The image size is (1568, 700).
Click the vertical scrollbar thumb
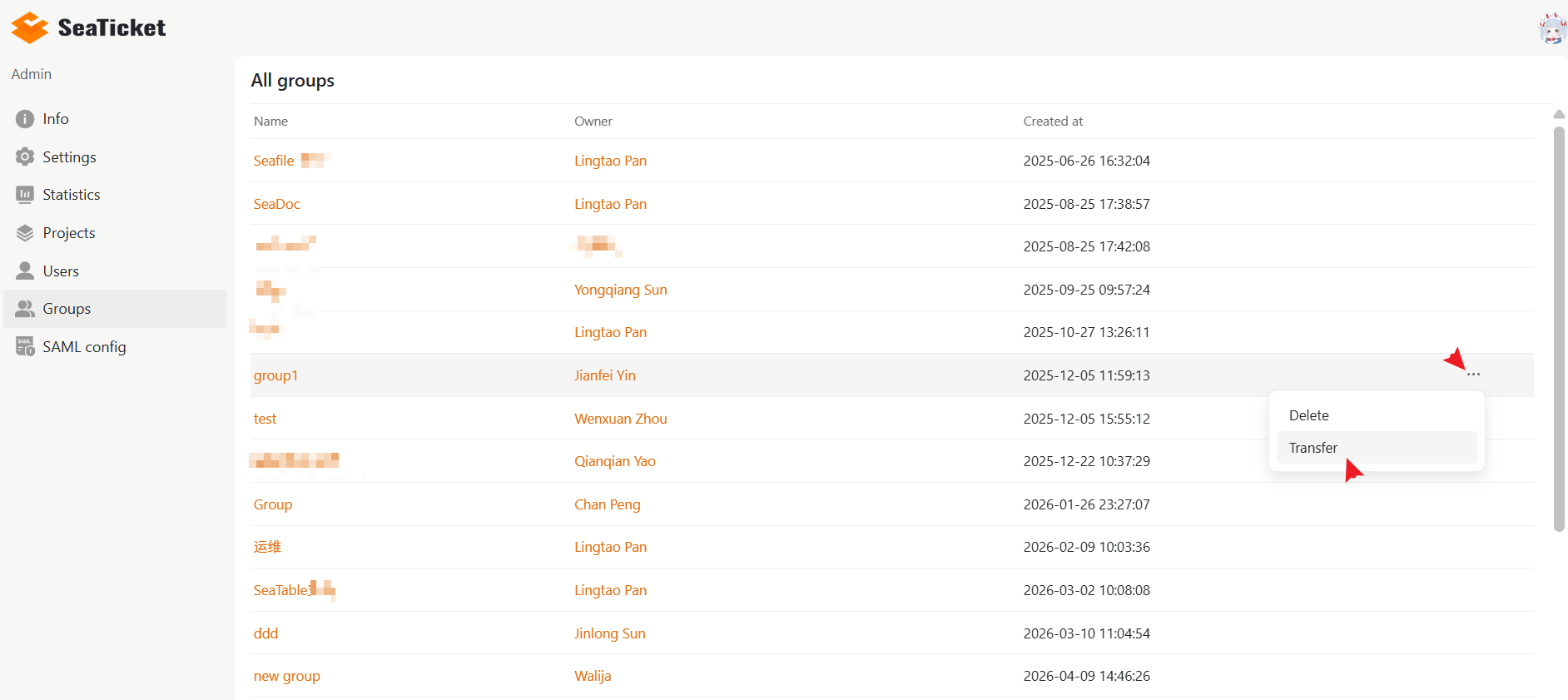pyautogui.click(x=1559, y=329)
